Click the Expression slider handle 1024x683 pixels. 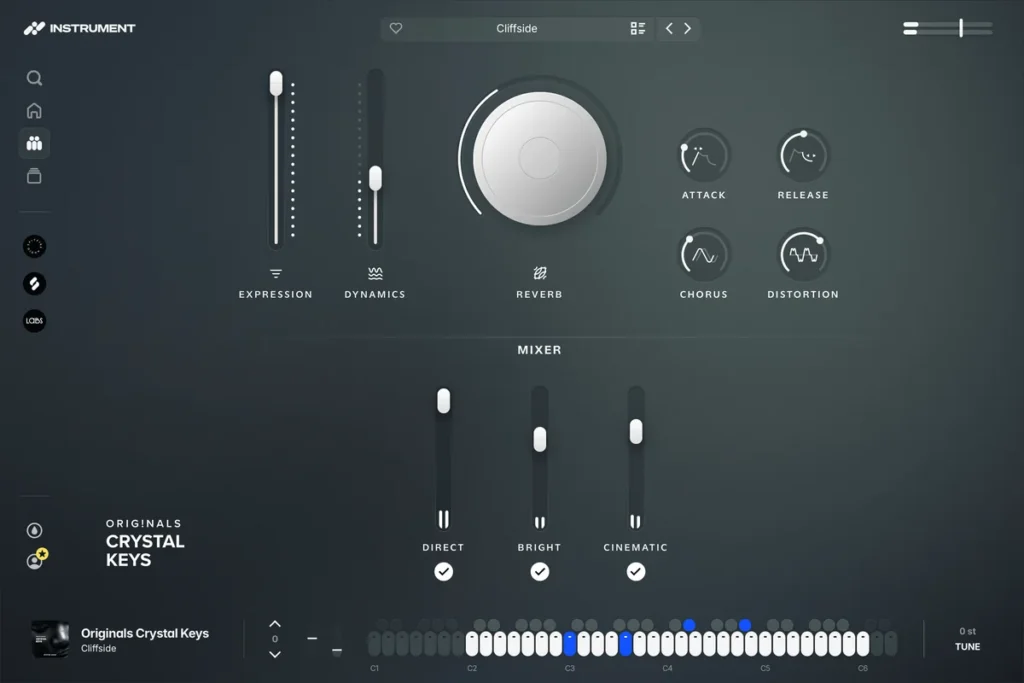tap(276, 83)
